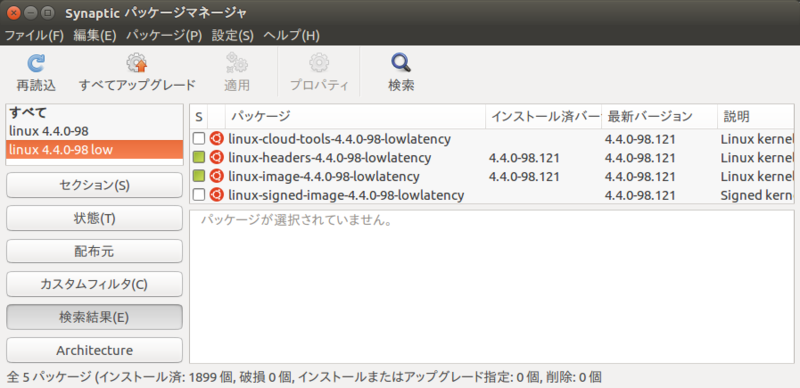Select すべて in the search list
This screenshot has height=388, width=800.
point(94,113)
